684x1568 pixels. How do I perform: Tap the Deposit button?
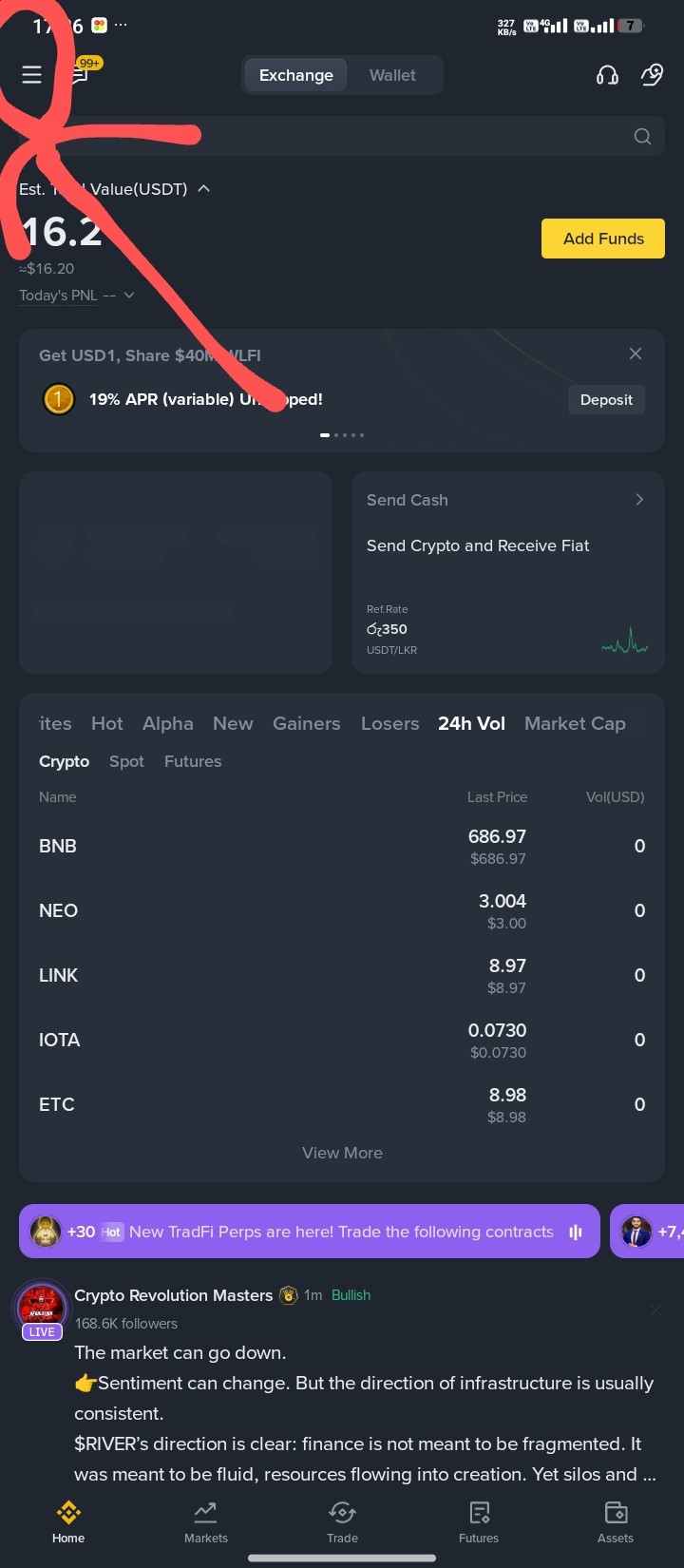(606, 399)
